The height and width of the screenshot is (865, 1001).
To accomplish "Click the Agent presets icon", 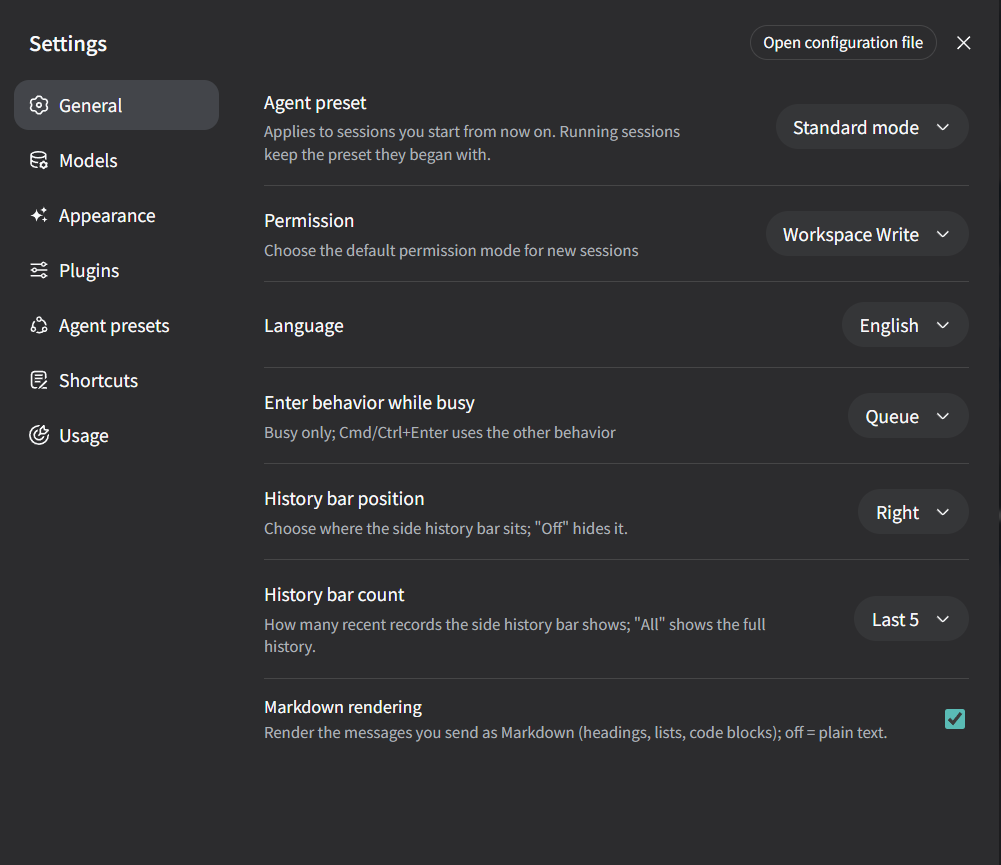I will pos(39,326).
